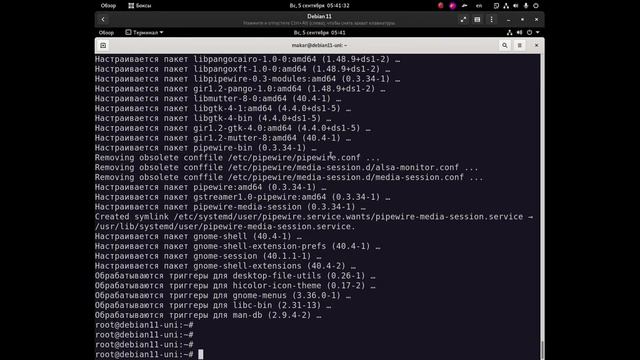The image size is (640, 360).
Task: Click guest volume icon in Debian panel
Action: 519,33
